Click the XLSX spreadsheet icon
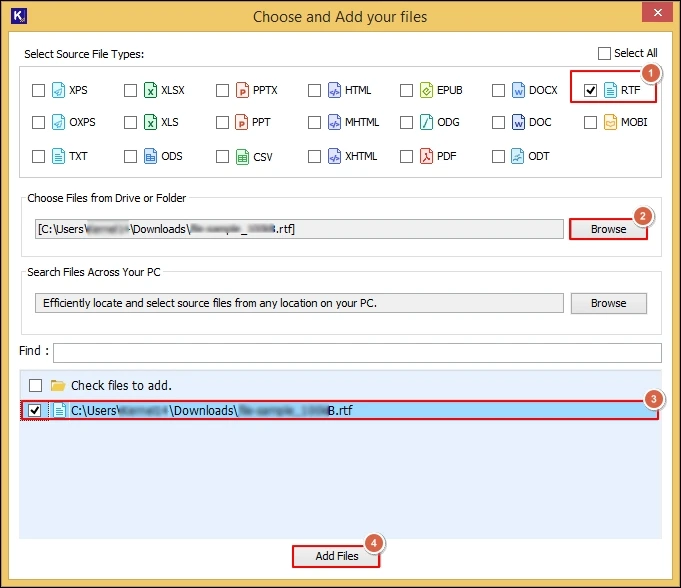 coord(150,90)
